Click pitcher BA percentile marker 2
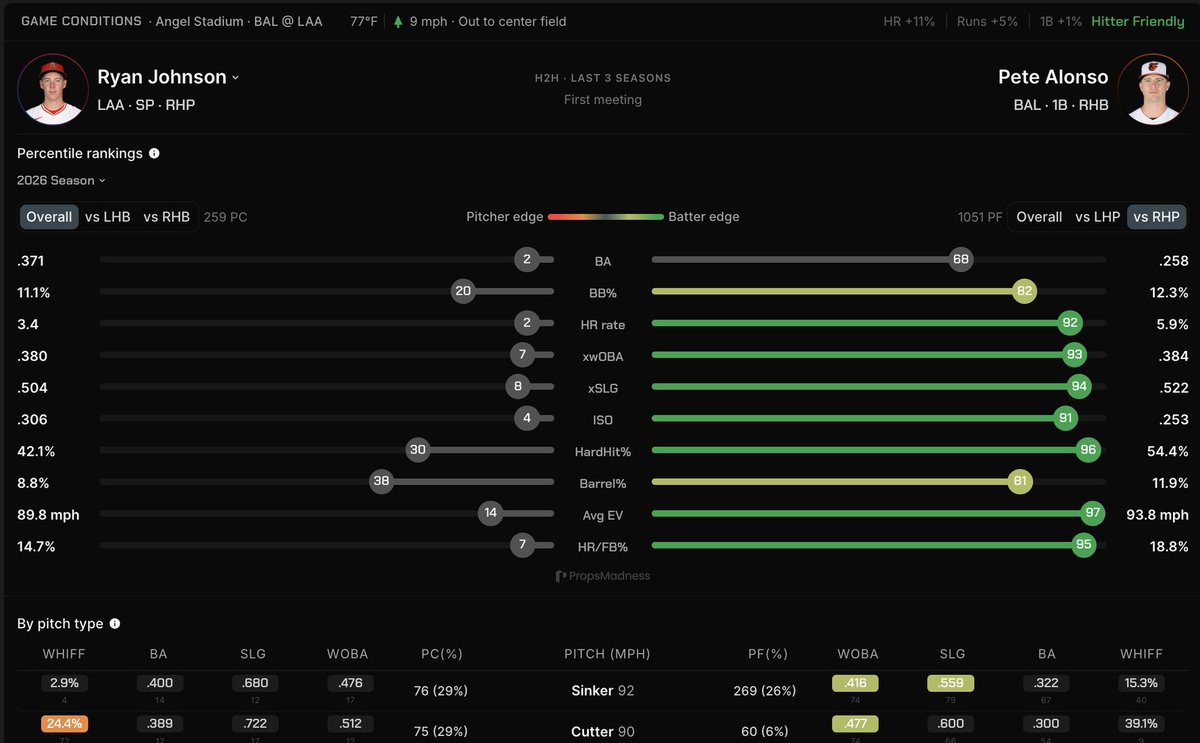This screenshot has width=1200, height=743. [x=527, y=260]
